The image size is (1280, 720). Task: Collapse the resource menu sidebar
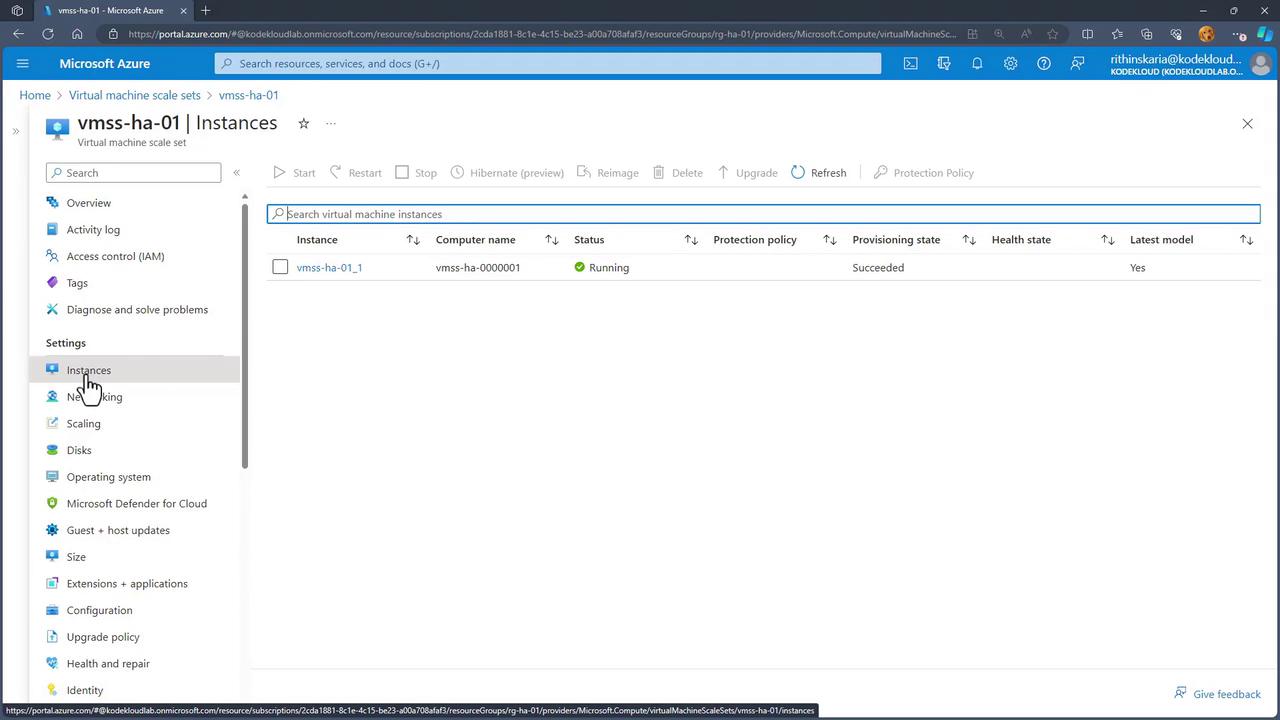237,173
